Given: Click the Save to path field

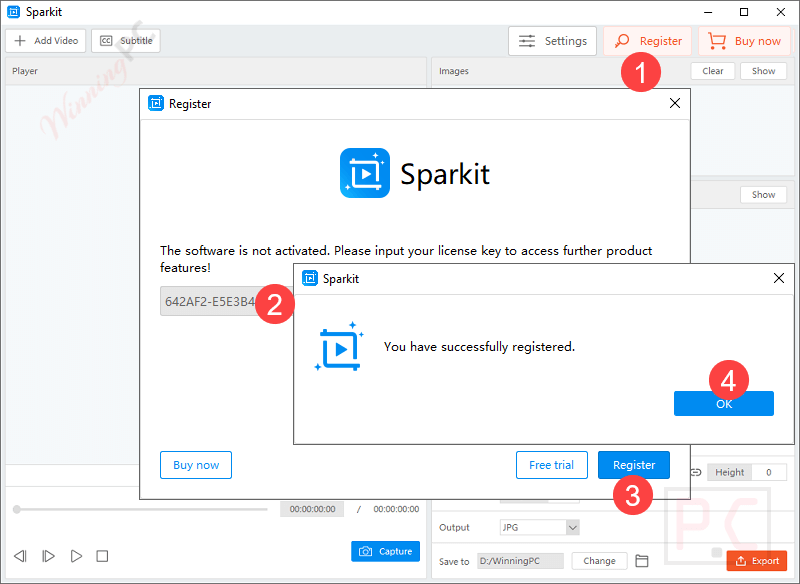Looking at the screenshot, I should click(520, 561).
